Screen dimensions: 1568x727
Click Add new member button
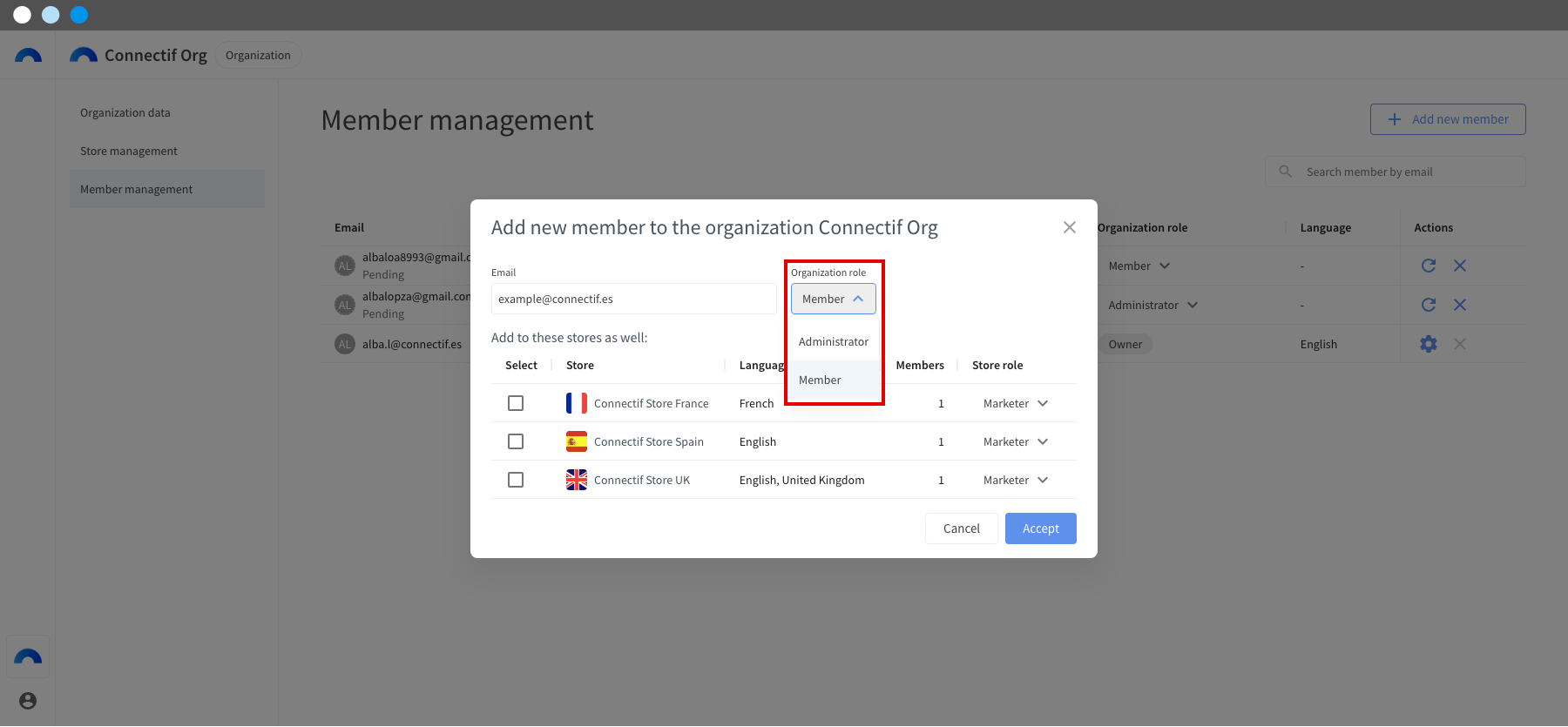click(x=1448, y=119)
